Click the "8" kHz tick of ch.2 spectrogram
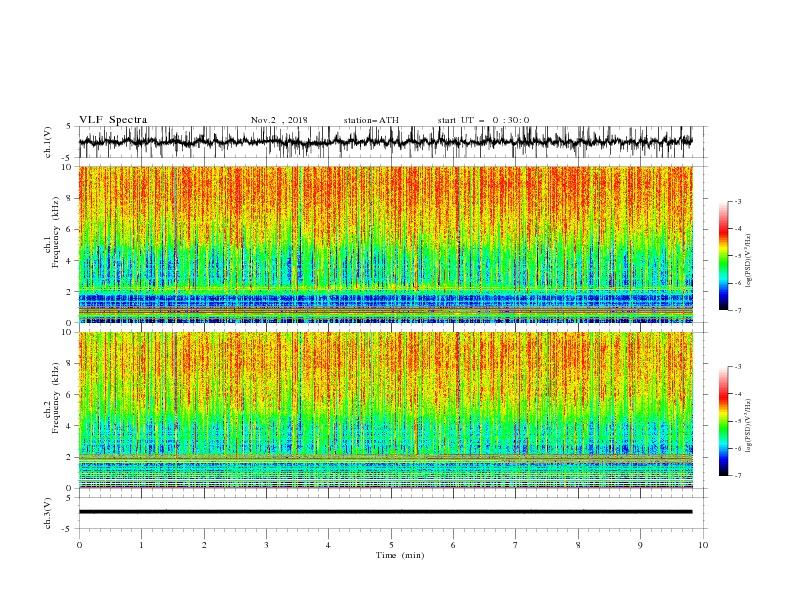The image size is (792, 612). click(x=71, y=364)
